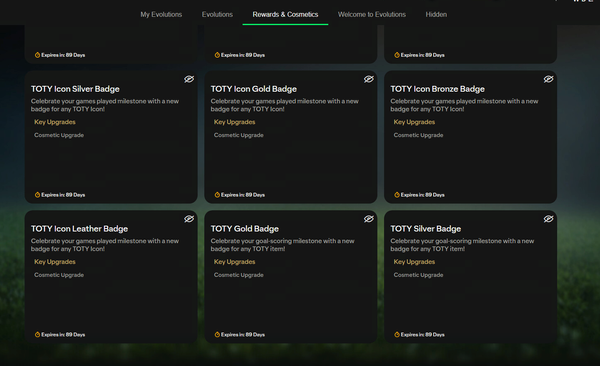Hide the TOTY Icon Leather Badge card
The height and width of the screenshot is (366, 600).
click(189, 219)
